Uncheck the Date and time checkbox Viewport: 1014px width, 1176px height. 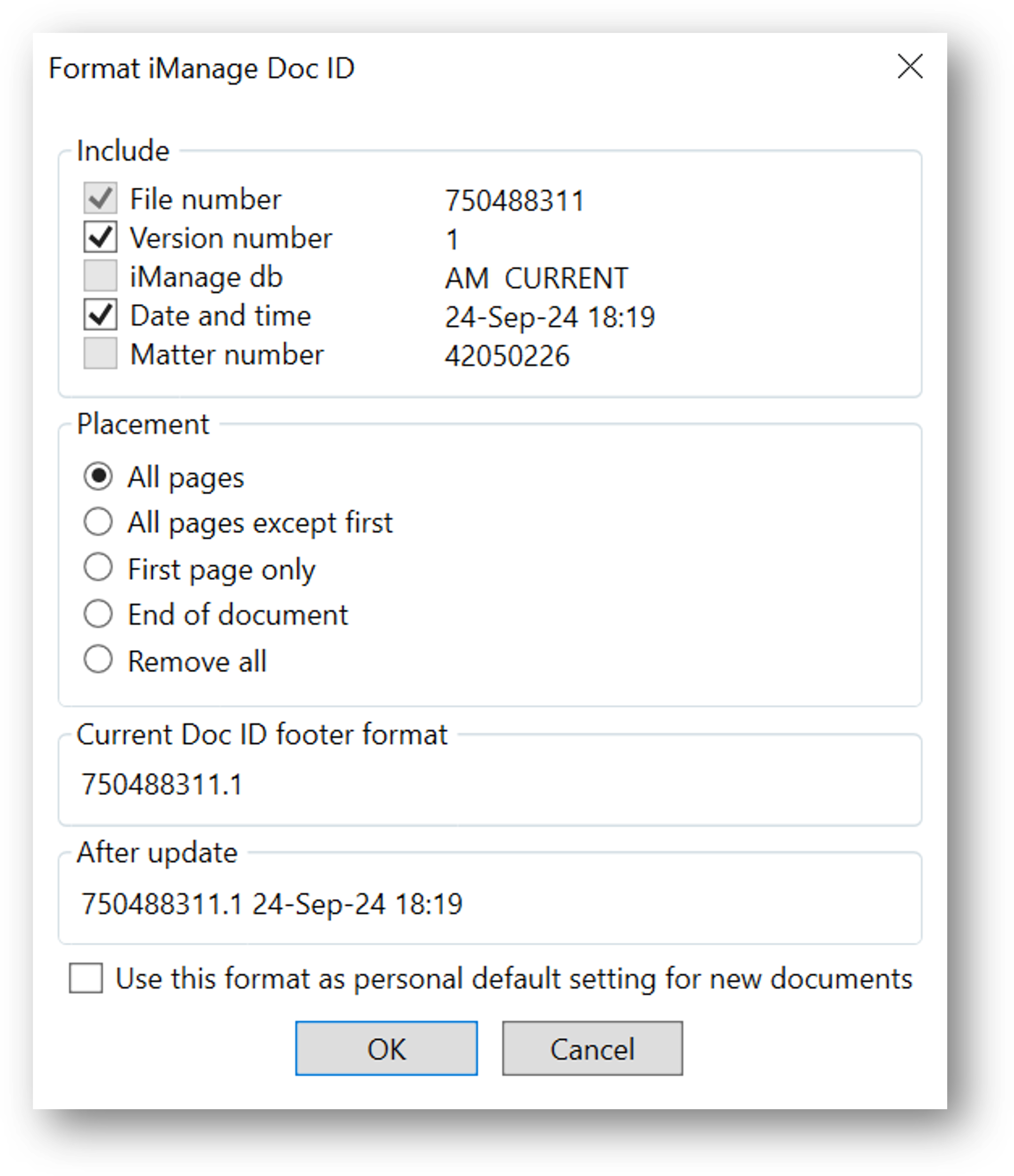click(x=101, y=315)
